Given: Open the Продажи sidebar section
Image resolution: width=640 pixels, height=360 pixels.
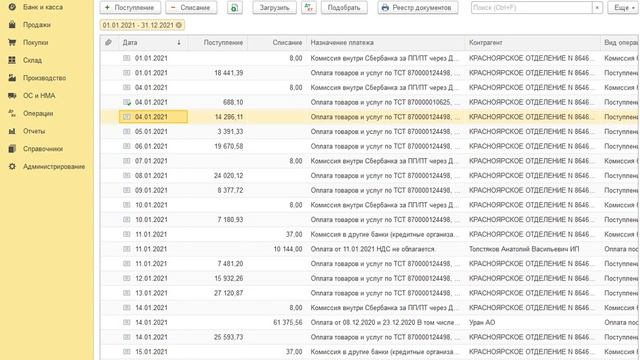Looking at the screenshot, I should (36, 25).
